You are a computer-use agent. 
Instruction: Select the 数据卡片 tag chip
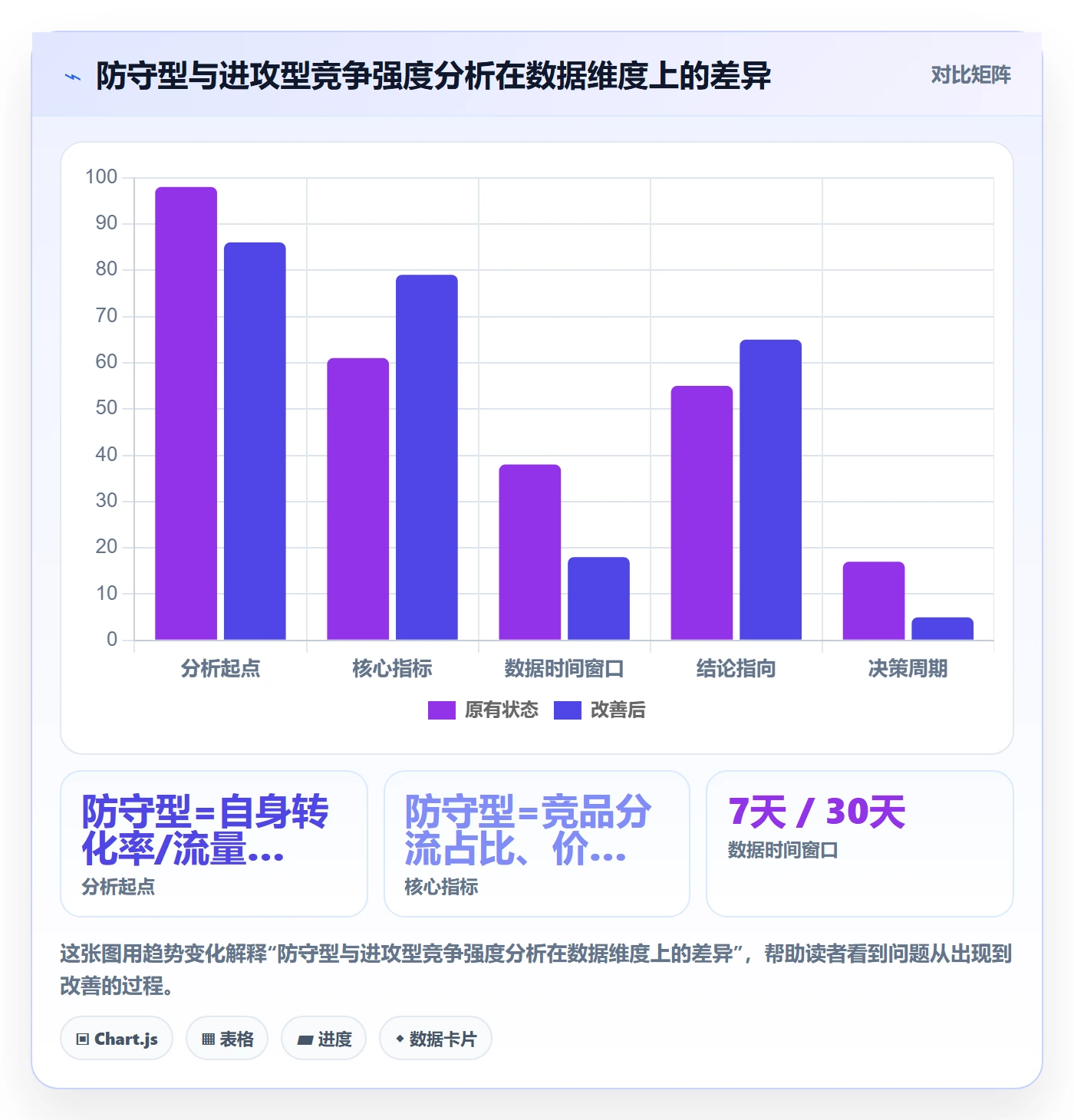coord(436,1039)
